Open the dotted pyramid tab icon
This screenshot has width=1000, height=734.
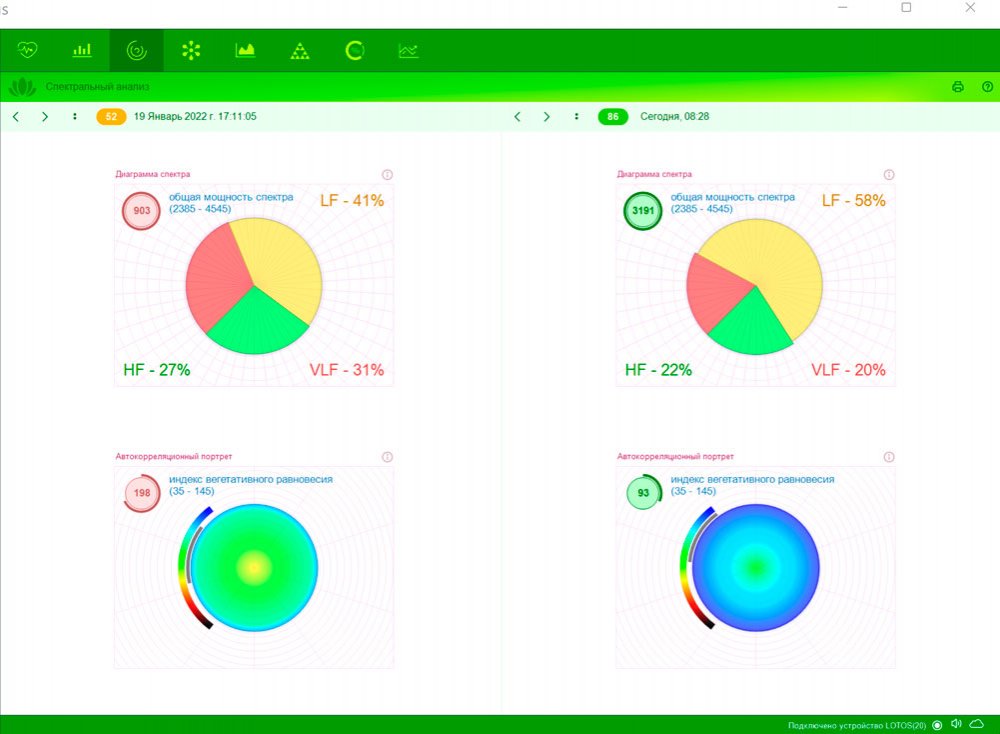tap(300, 50)
